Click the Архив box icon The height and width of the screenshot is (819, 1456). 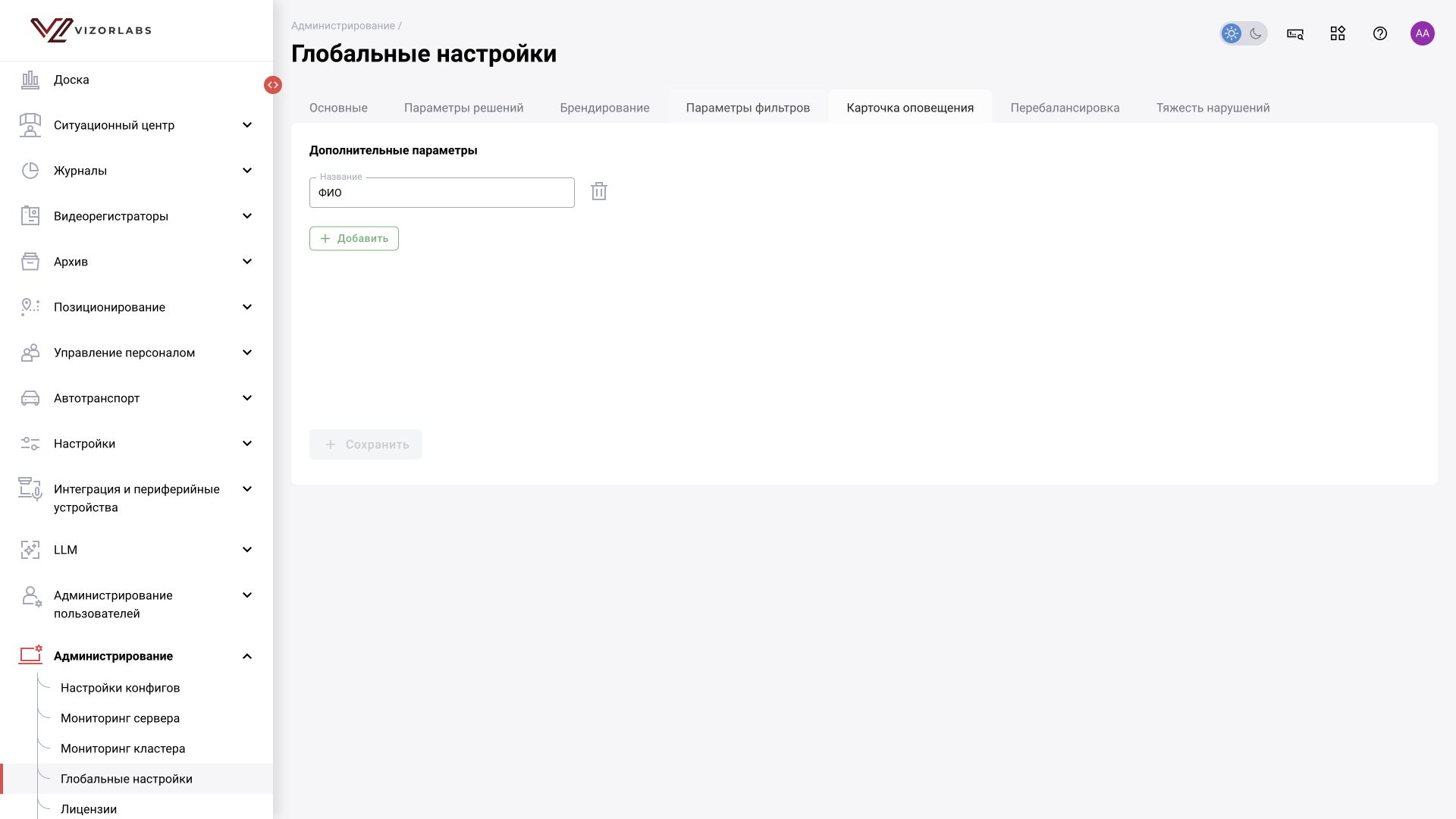pos(30,262)
